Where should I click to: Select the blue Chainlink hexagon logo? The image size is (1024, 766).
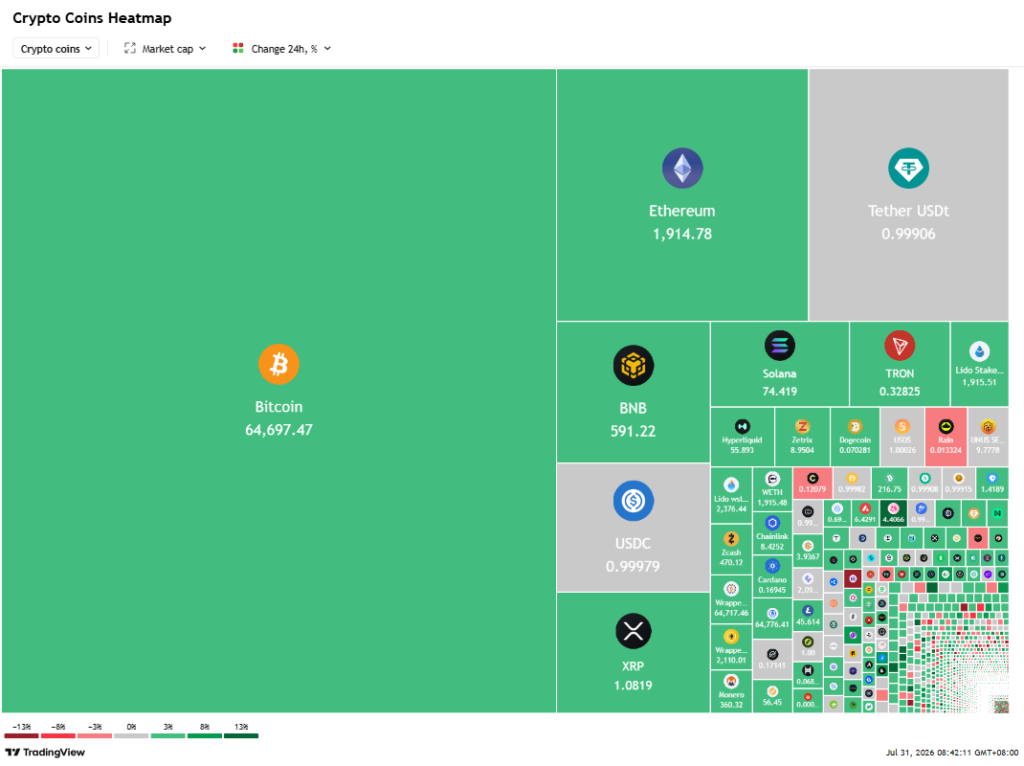pyautogui.click(x=772, y=522)
